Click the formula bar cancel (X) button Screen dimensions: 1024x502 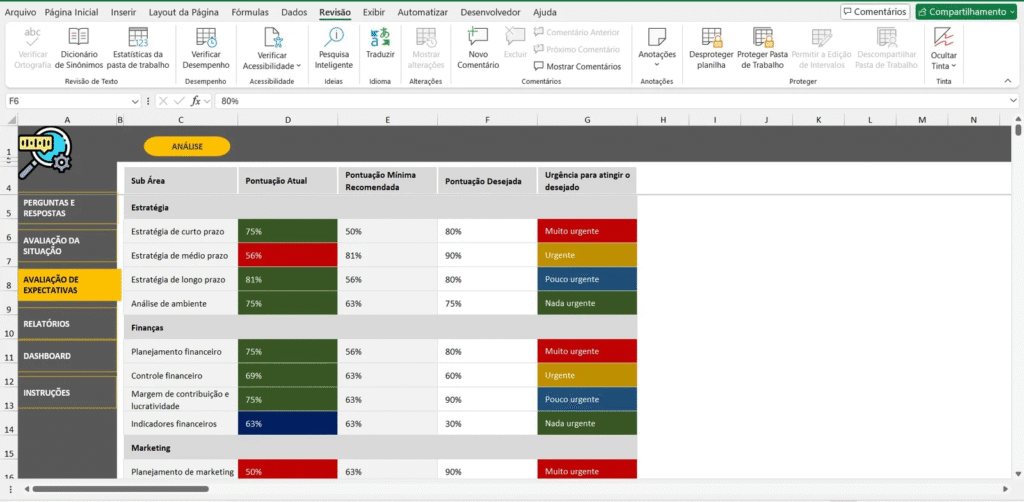click(163, 101)
